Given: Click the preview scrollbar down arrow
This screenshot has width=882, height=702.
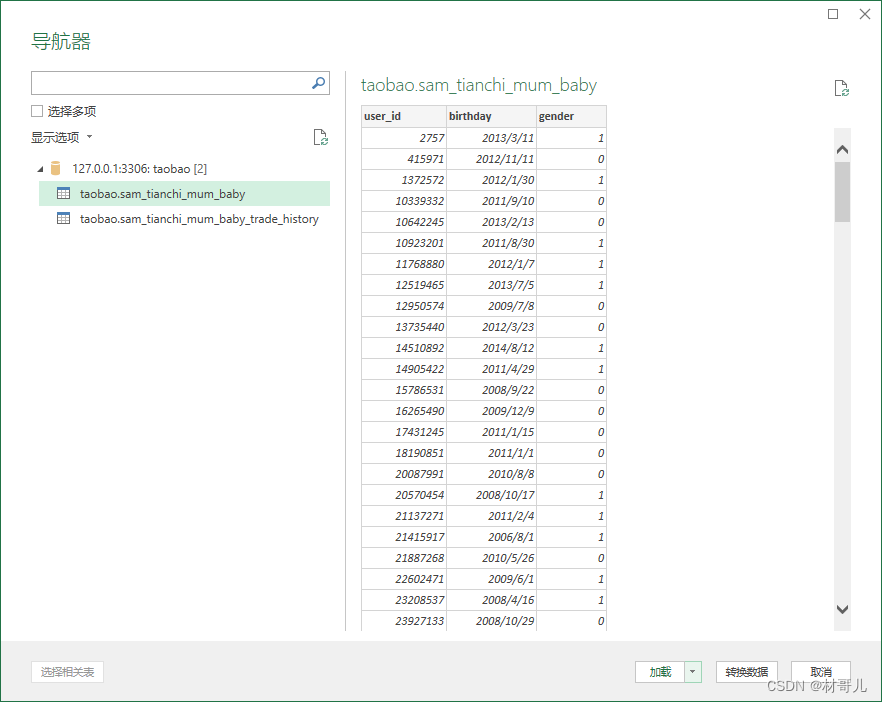Looking at the screenshot, I should click(843, 609).
